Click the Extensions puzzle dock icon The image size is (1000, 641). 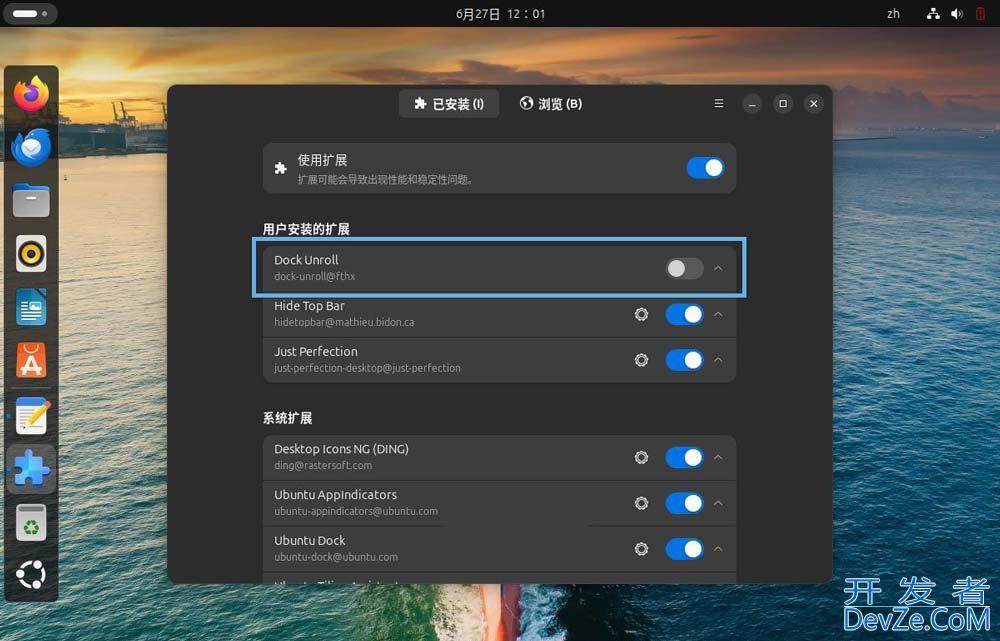coord(31,468)
